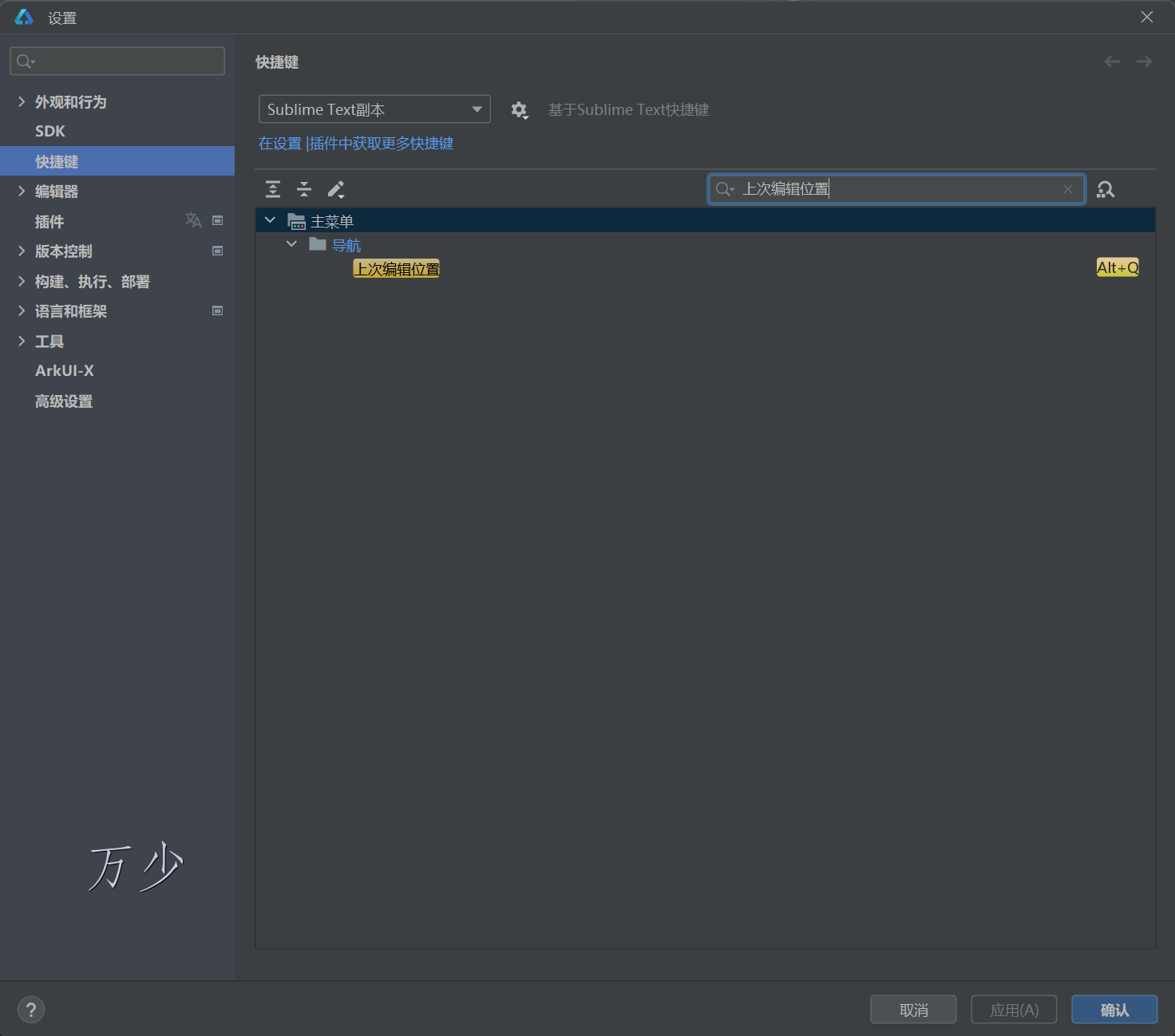Screen dimensions: 1175x1036
Task: Click 插件中获取更多快捷键 link
Action: pyautogui.click(x=382, y=144)
